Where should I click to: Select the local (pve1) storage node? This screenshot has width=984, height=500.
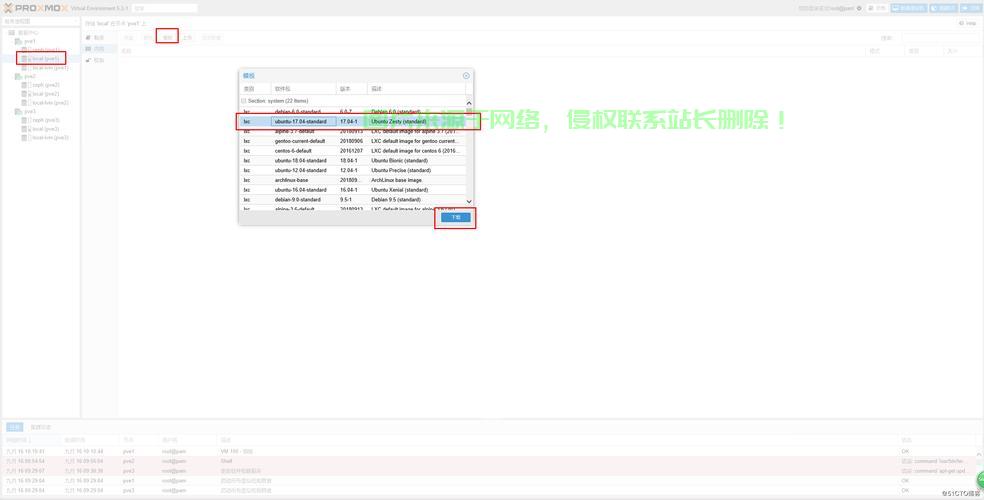(x=45, y=59)
